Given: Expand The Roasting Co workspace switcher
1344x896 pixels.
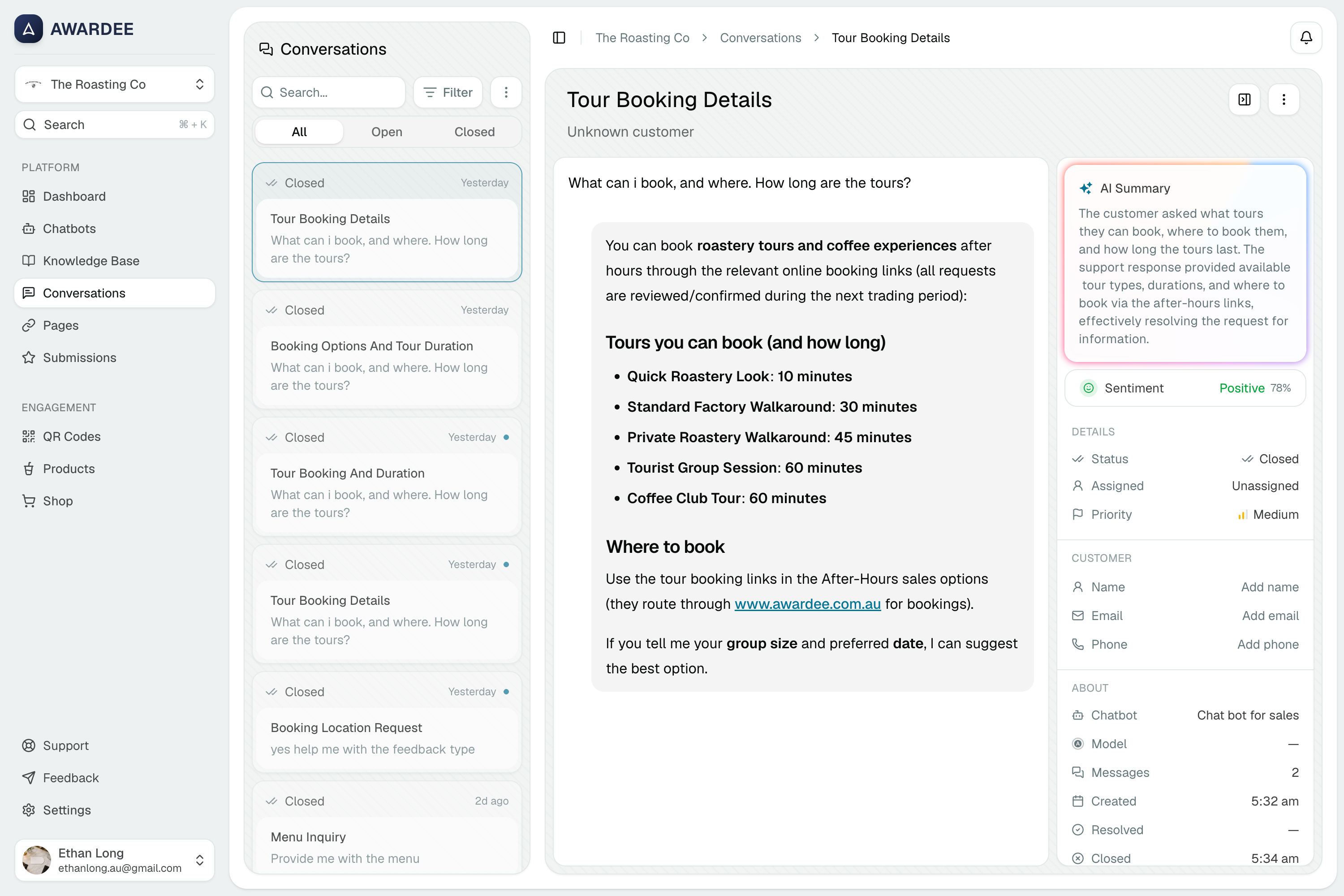Looking at the screenshot, I should (x=114, y=84).
